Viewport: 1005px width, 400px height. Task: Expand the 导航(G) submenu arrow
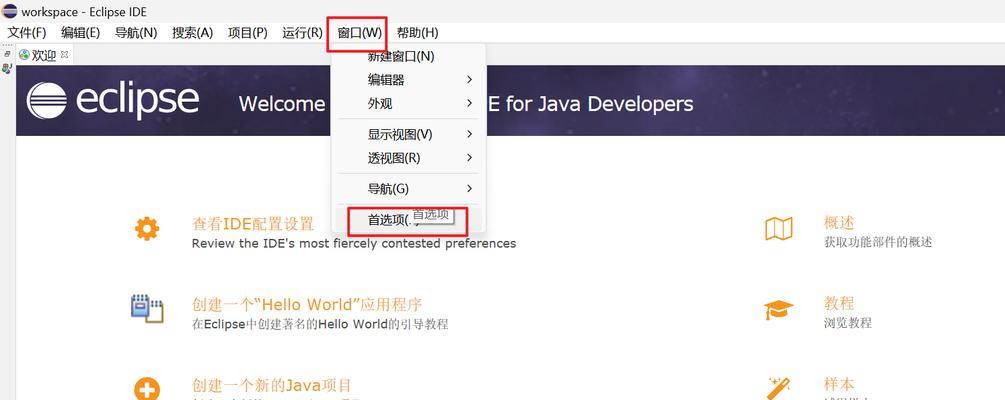[x=469, y=188]
